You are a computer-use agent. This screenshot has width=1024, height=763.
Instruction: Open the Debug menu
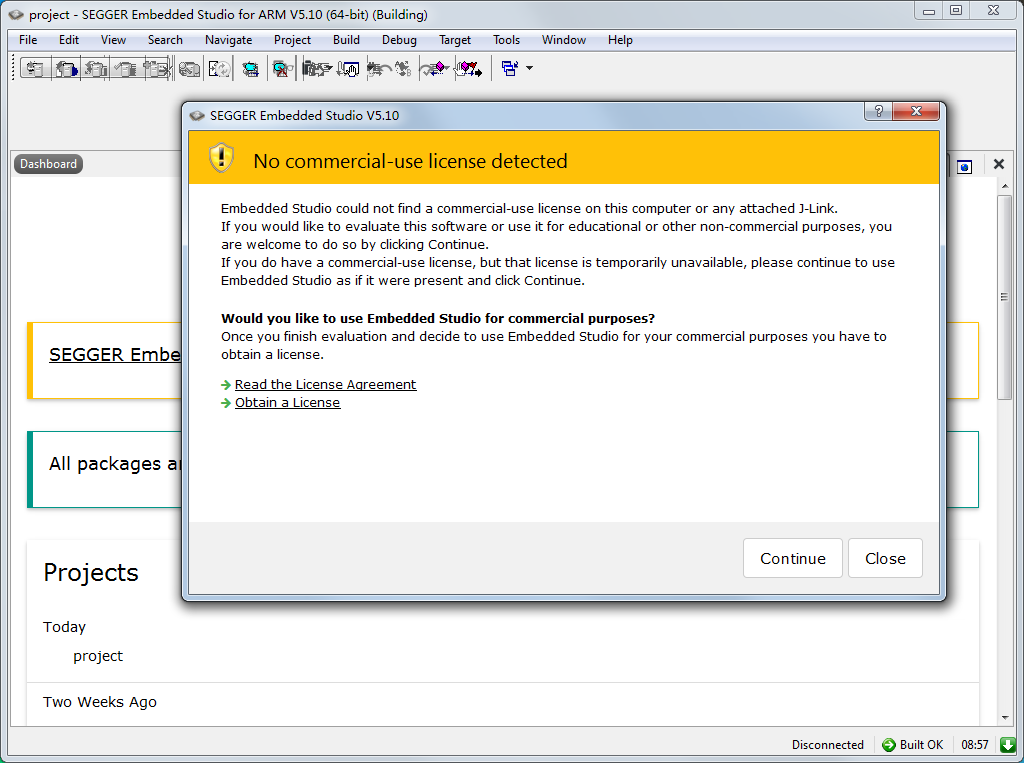coord(399,40)
